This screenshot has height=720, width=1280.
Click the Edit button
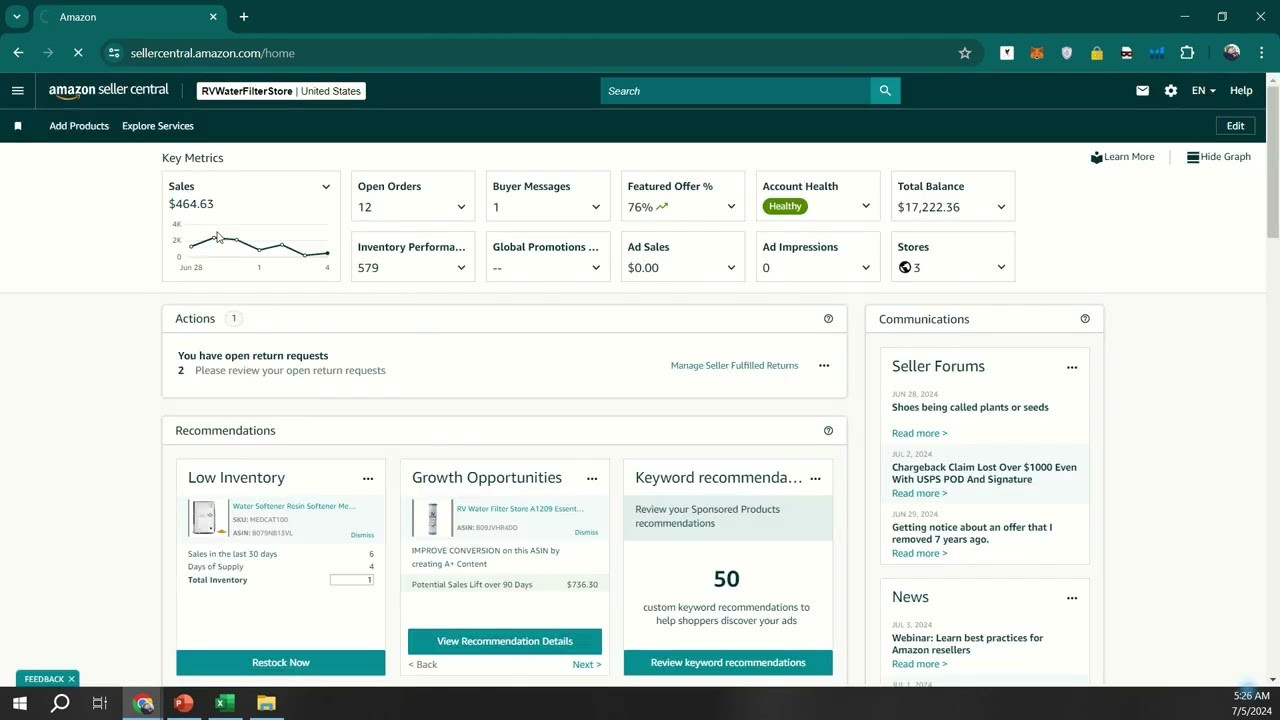click(x=1236, y=126)
